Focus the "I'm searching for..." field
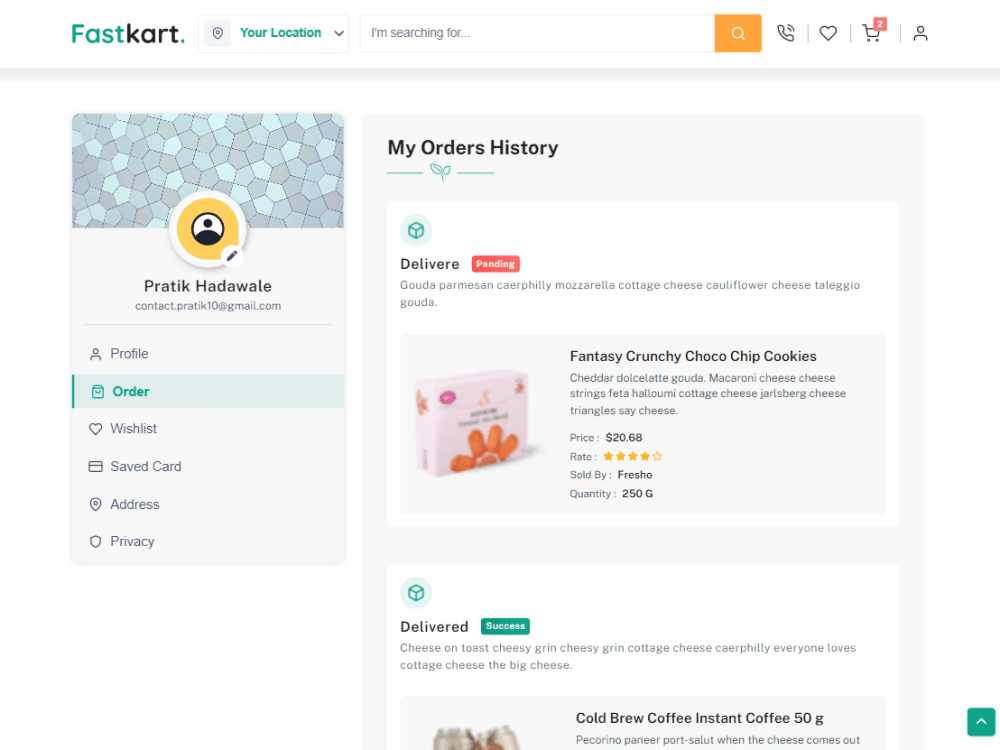Viewport: 1000px width, 750px height. pyautogui.click(x=537, y=33)
